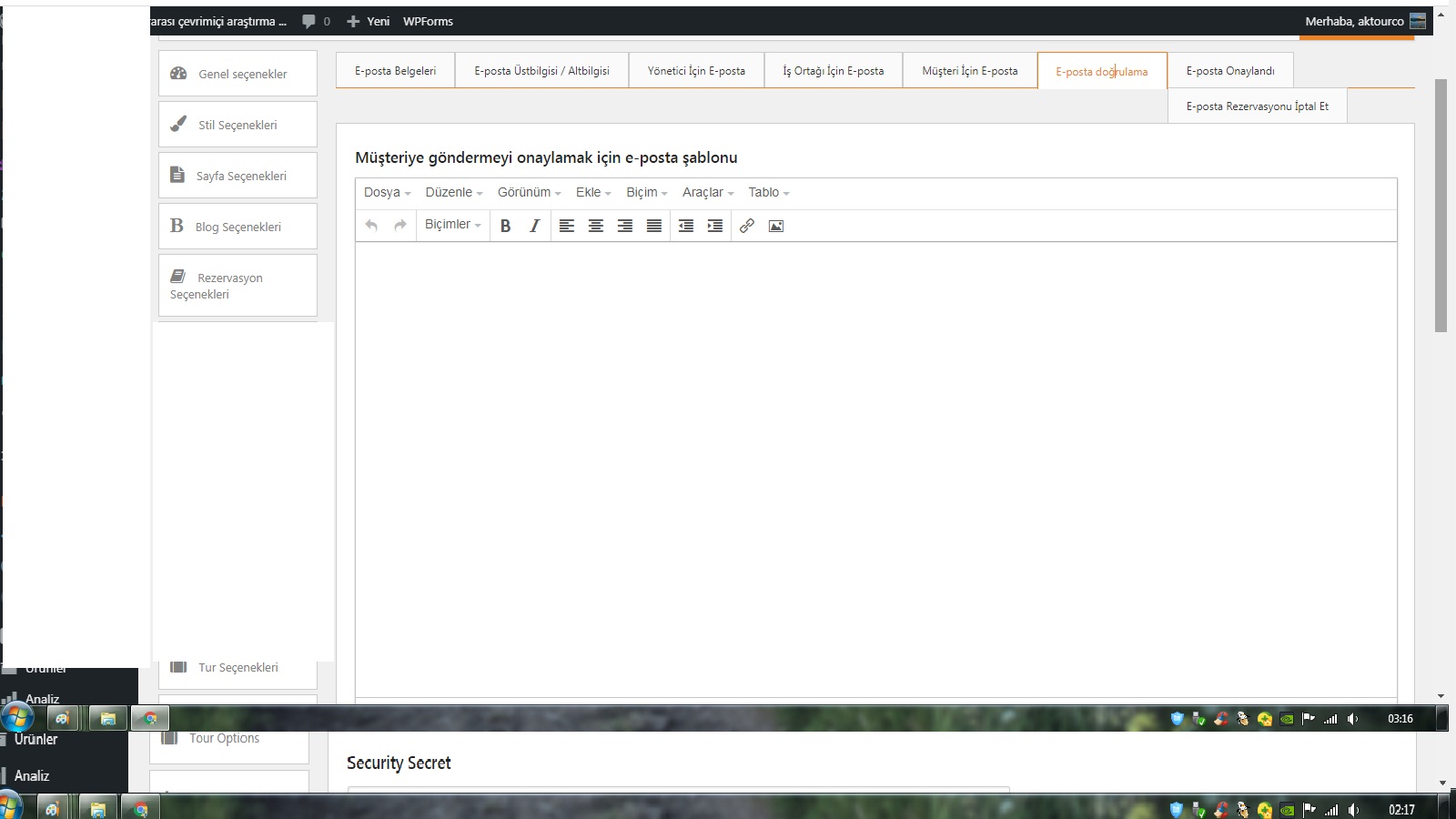The height and width of the screenshot is (819, 1456).
Task: Open the Tablo menu dropdown
Action: pyautogui.click(x=769, y=192)
